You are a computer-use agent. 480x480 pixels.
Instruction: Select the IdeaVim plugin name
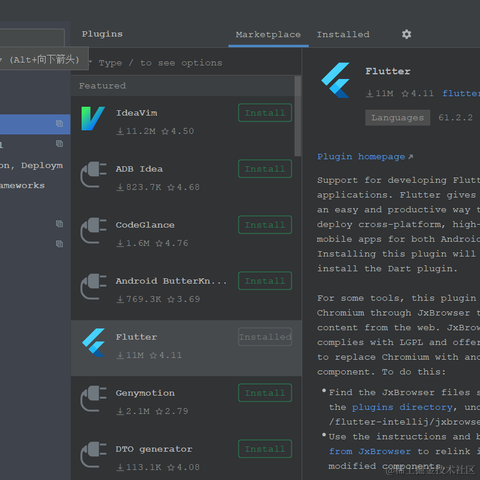tap(137, 113)
